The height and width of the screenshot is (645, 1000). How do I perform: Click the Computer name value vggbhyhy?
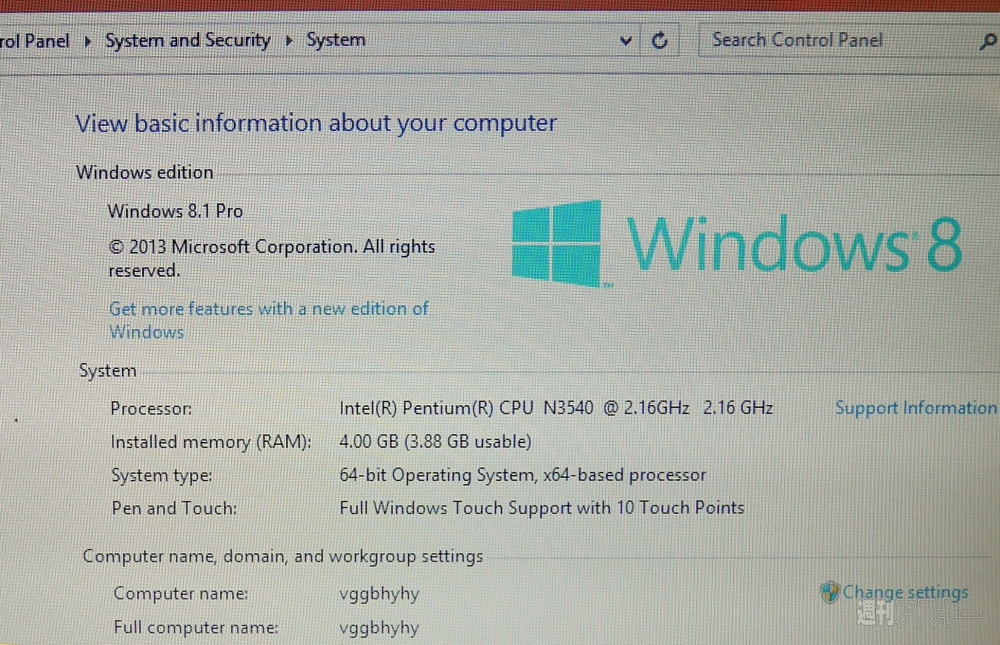pos(379,594)
